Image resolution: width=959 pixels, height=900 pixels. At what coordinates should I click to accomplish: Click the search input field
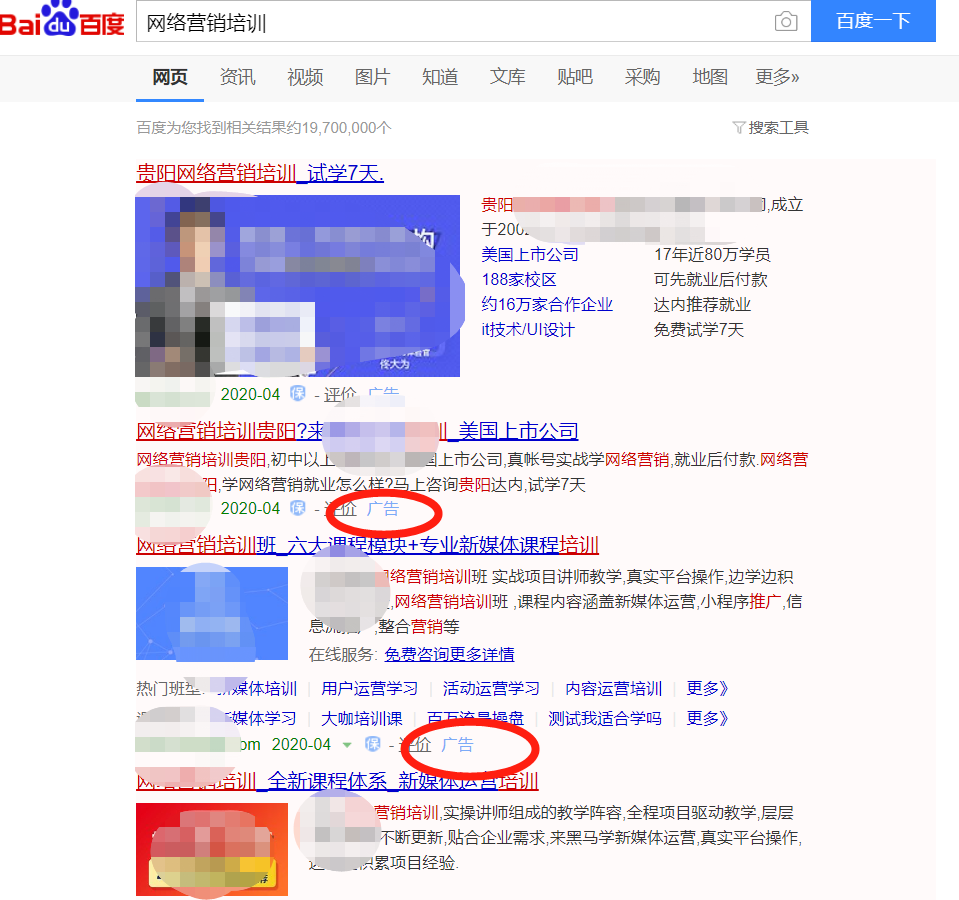(x=473, y=21)
